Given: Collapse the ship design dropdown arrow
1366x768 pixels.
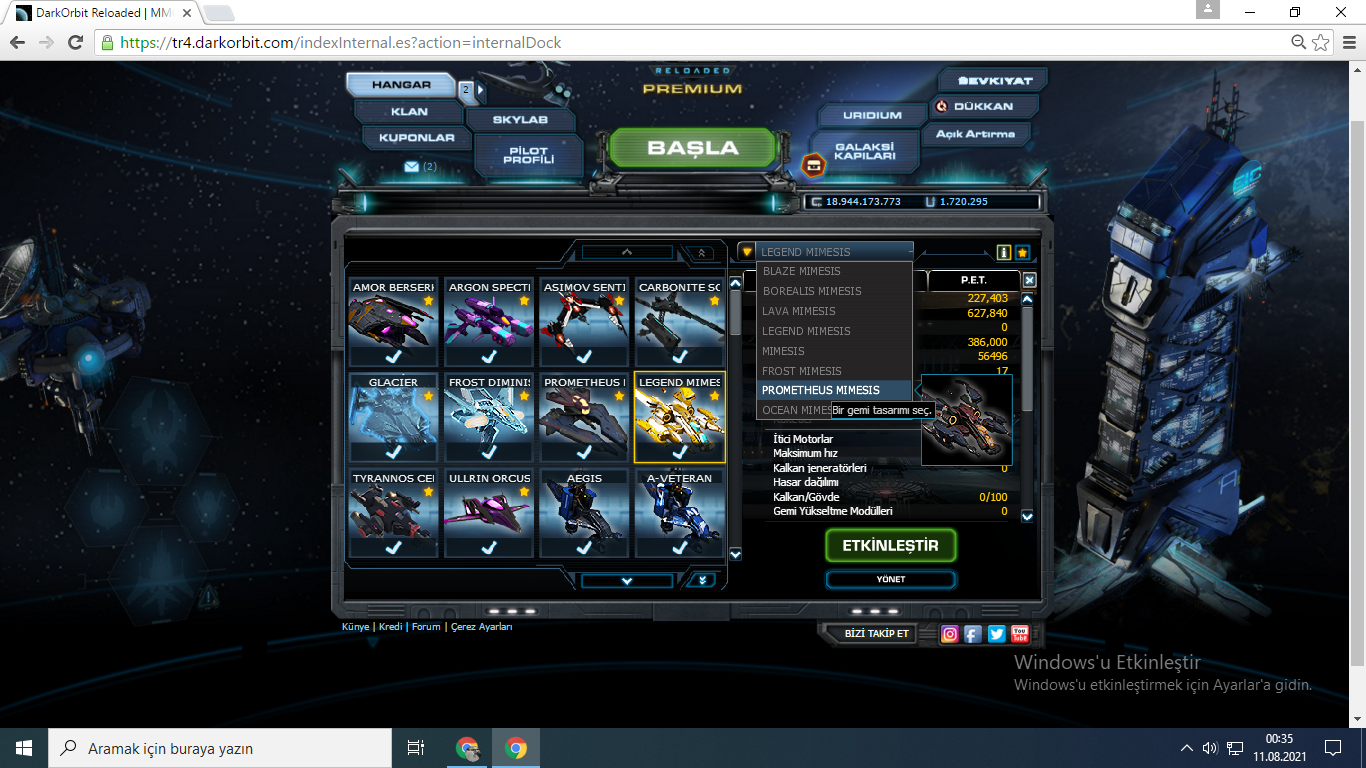Looking at the screenshot, I should (x=746, y=252).
